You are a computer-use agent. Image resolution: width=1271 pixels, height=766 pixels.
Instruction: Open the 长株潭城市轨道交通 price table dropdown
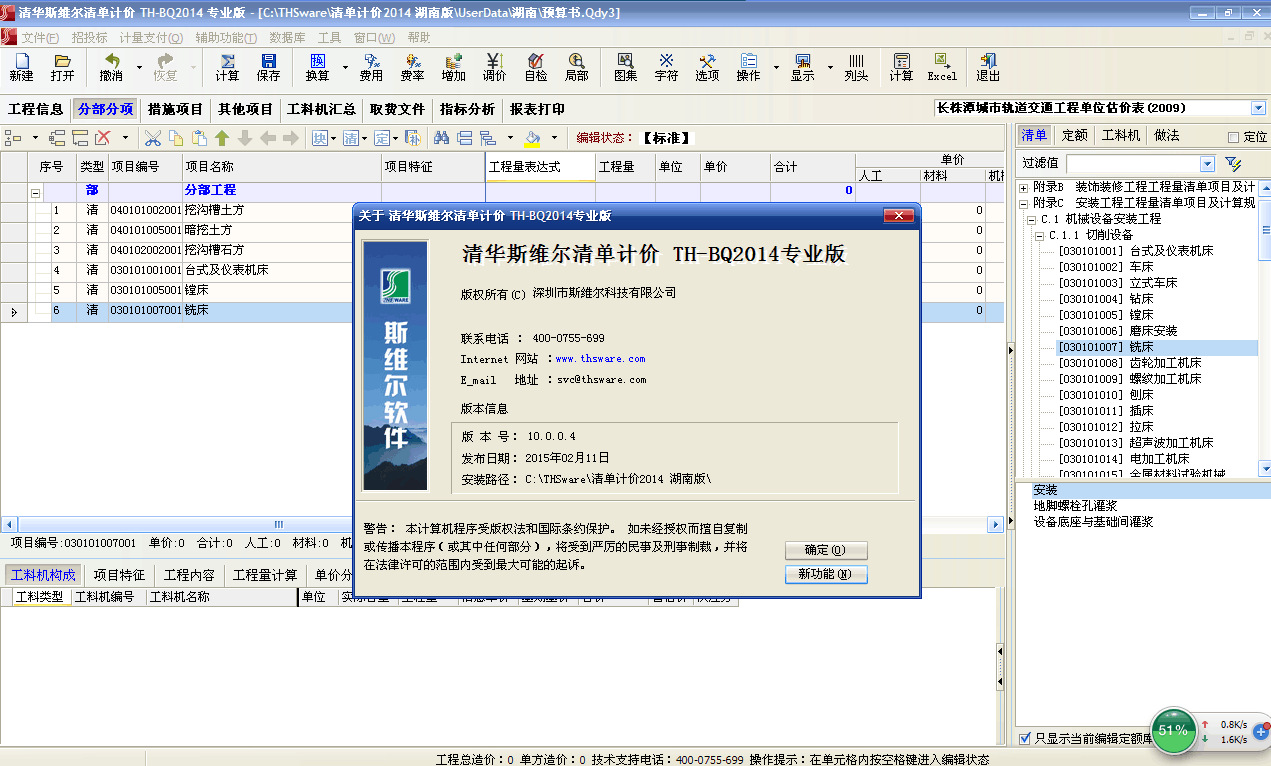click(x=1258, y=108)
